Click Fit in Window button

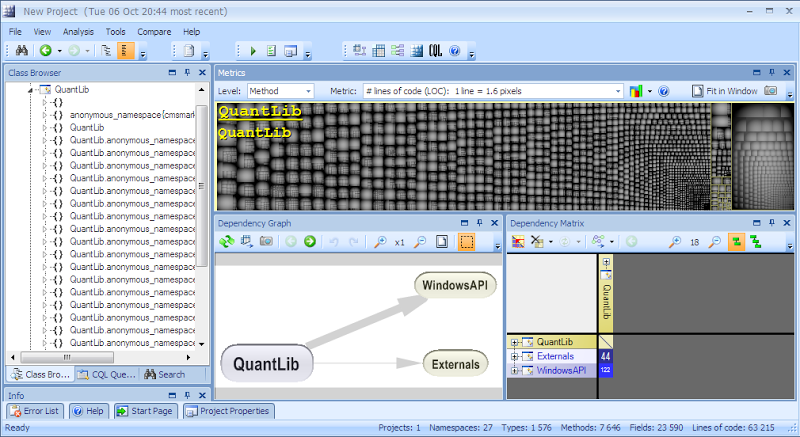pyautogui.click(x=724, y=91)
